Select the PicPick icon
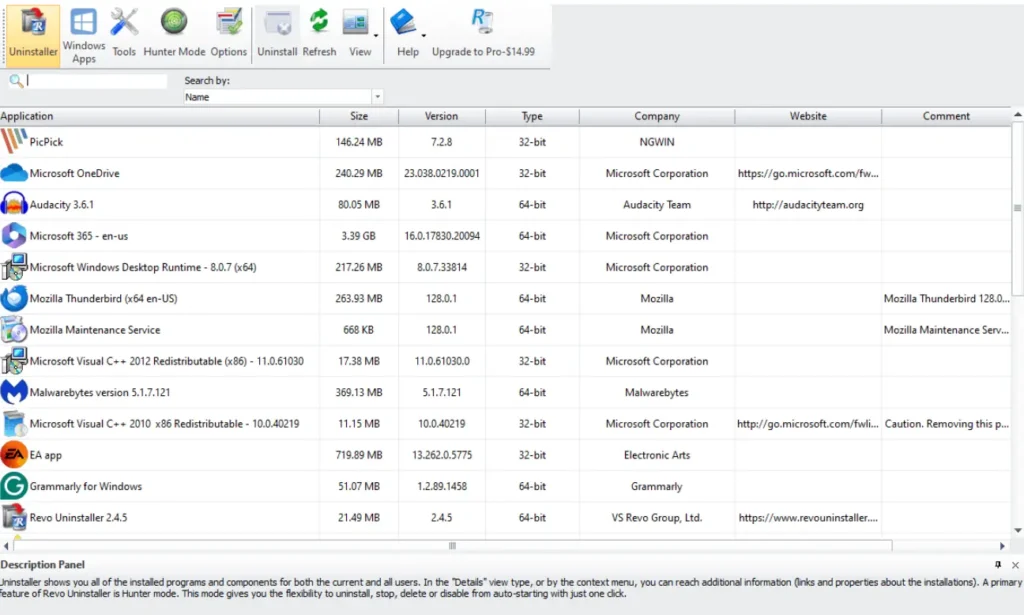This screenshot has width=1024, height=615. point(14,142)
